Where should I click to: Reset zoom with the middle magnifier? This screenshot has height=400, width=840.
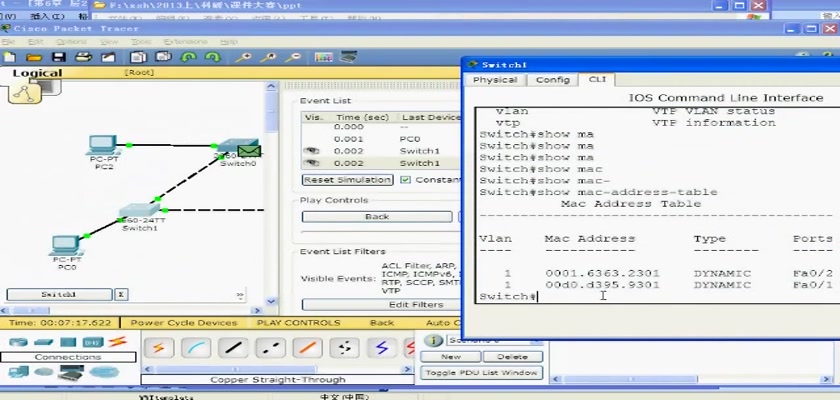(x=268, y=57)
